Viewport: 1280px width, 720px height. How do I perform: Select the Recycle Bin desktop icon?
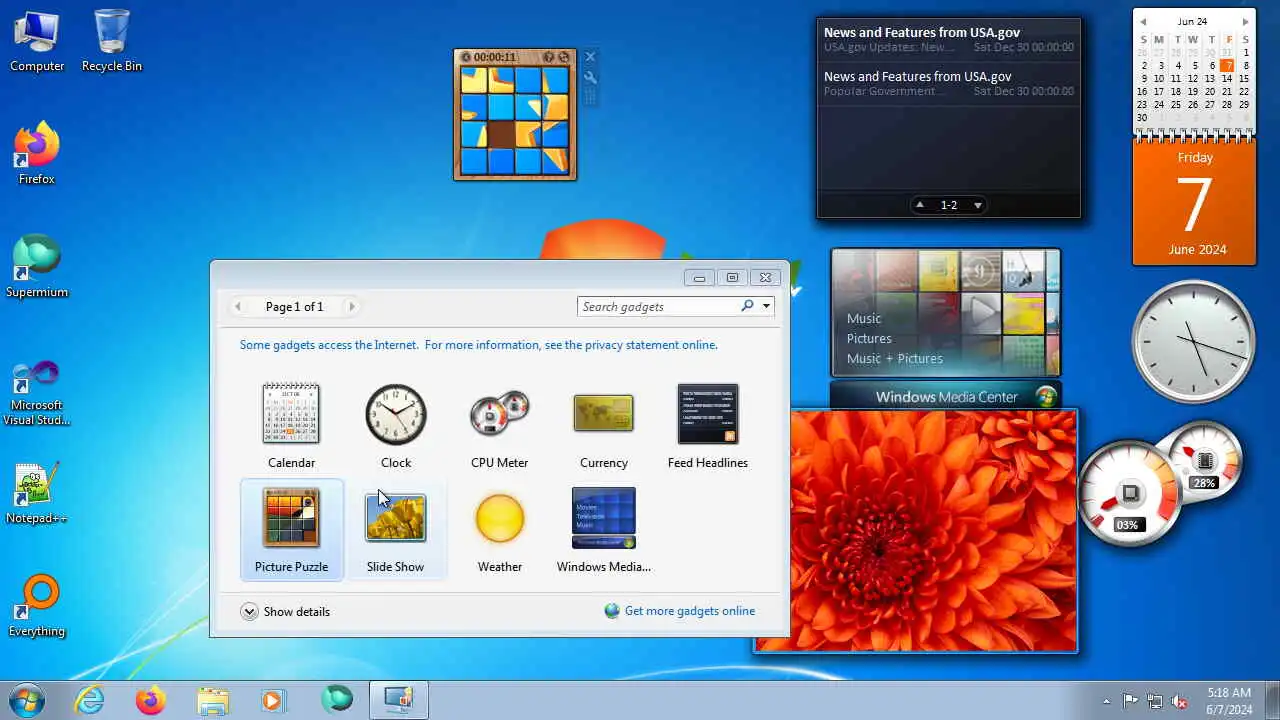click(x=112, y=41)
